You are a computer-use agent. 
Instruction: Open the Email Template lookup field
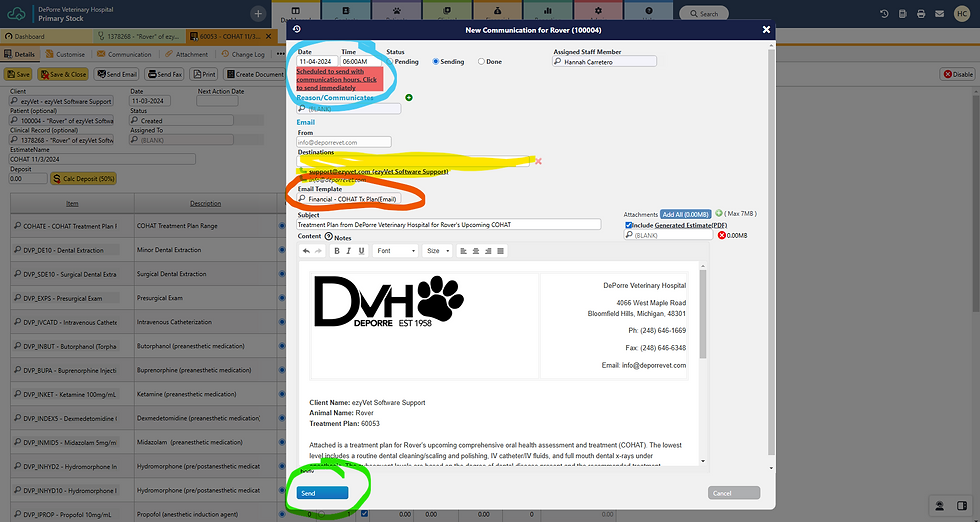click(x=349, y=199)
